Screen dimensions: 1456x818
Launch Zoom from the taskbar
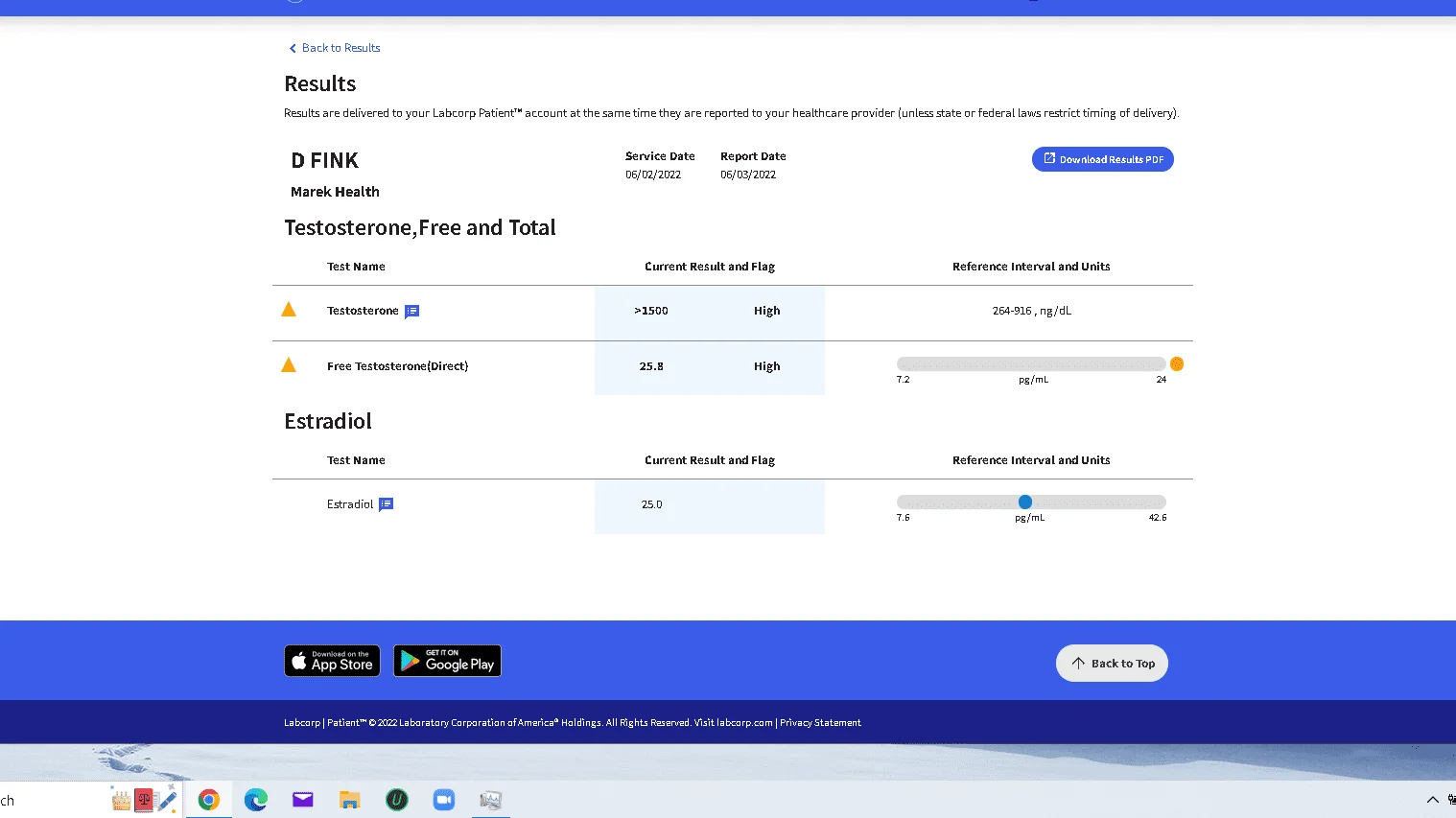tap(443, 800)
